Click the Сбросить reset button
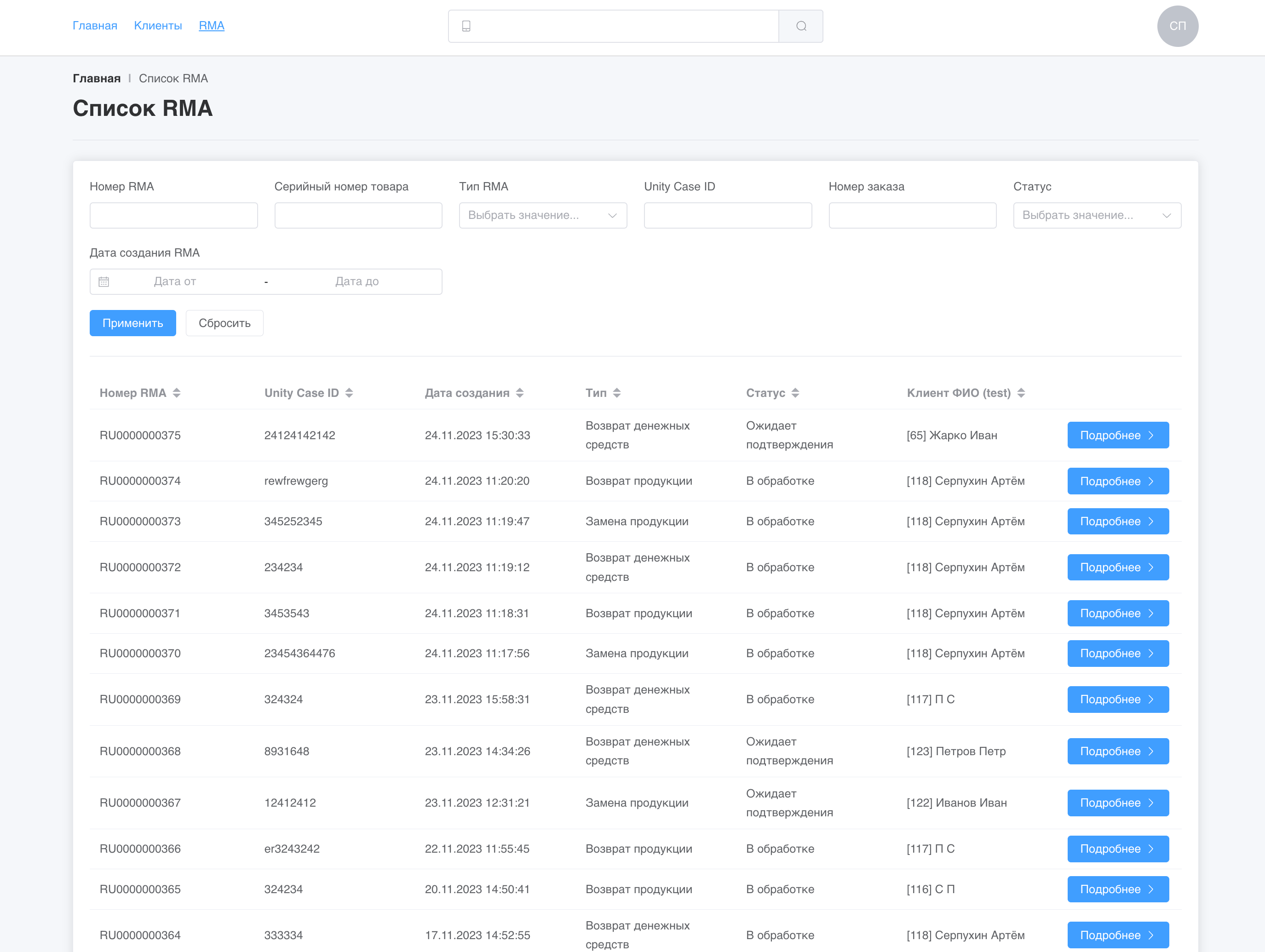This screenshot has height=952, width=1265. (224, 323)
